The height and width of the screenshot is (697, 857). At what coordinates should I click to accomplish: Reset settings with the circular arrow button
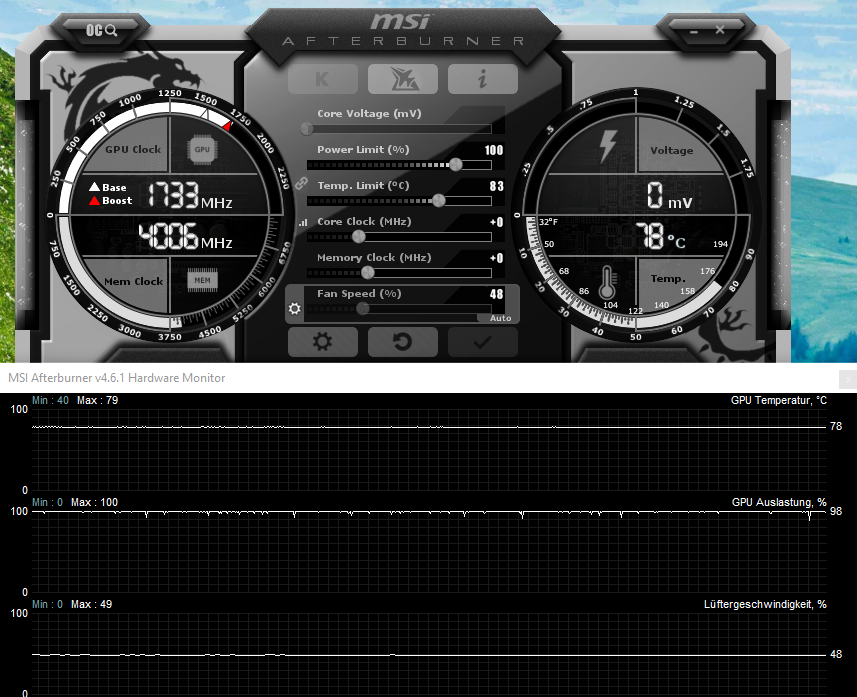click(403, 342)
